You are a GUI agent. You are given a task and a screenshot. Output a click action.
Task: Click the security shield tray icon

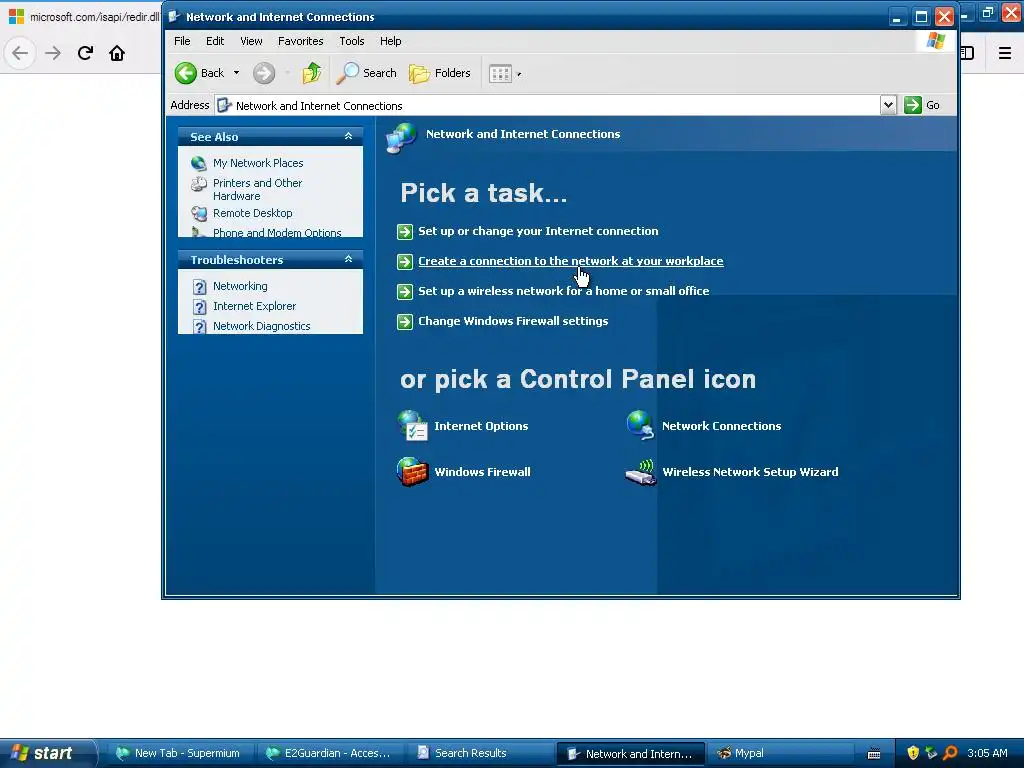(x=914, y=753)
